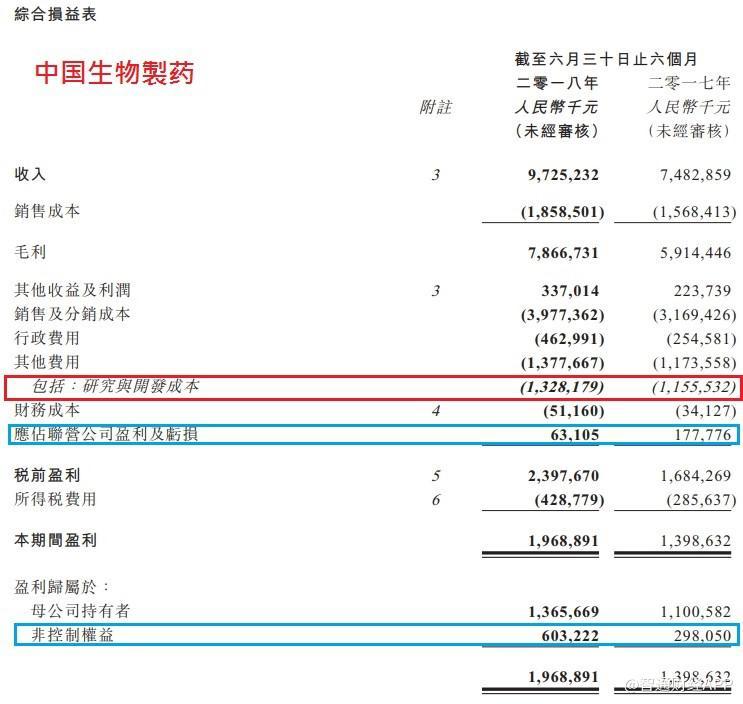Viewport: 743px width, 704px height.
Task: Click the 附註 column header
Action: point(435,108)
